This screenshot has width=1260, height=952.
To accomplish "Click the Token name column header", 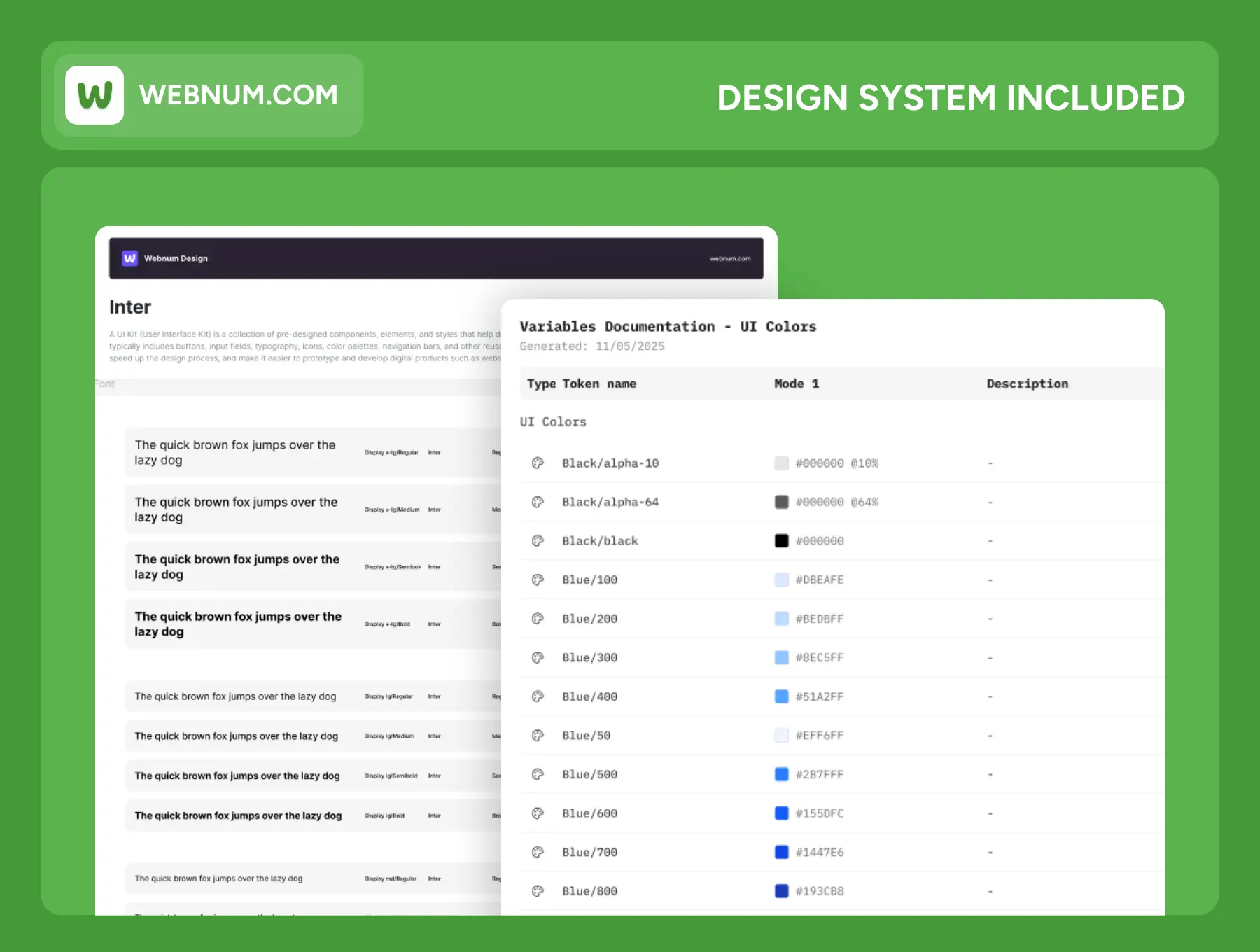I will 599,384.
